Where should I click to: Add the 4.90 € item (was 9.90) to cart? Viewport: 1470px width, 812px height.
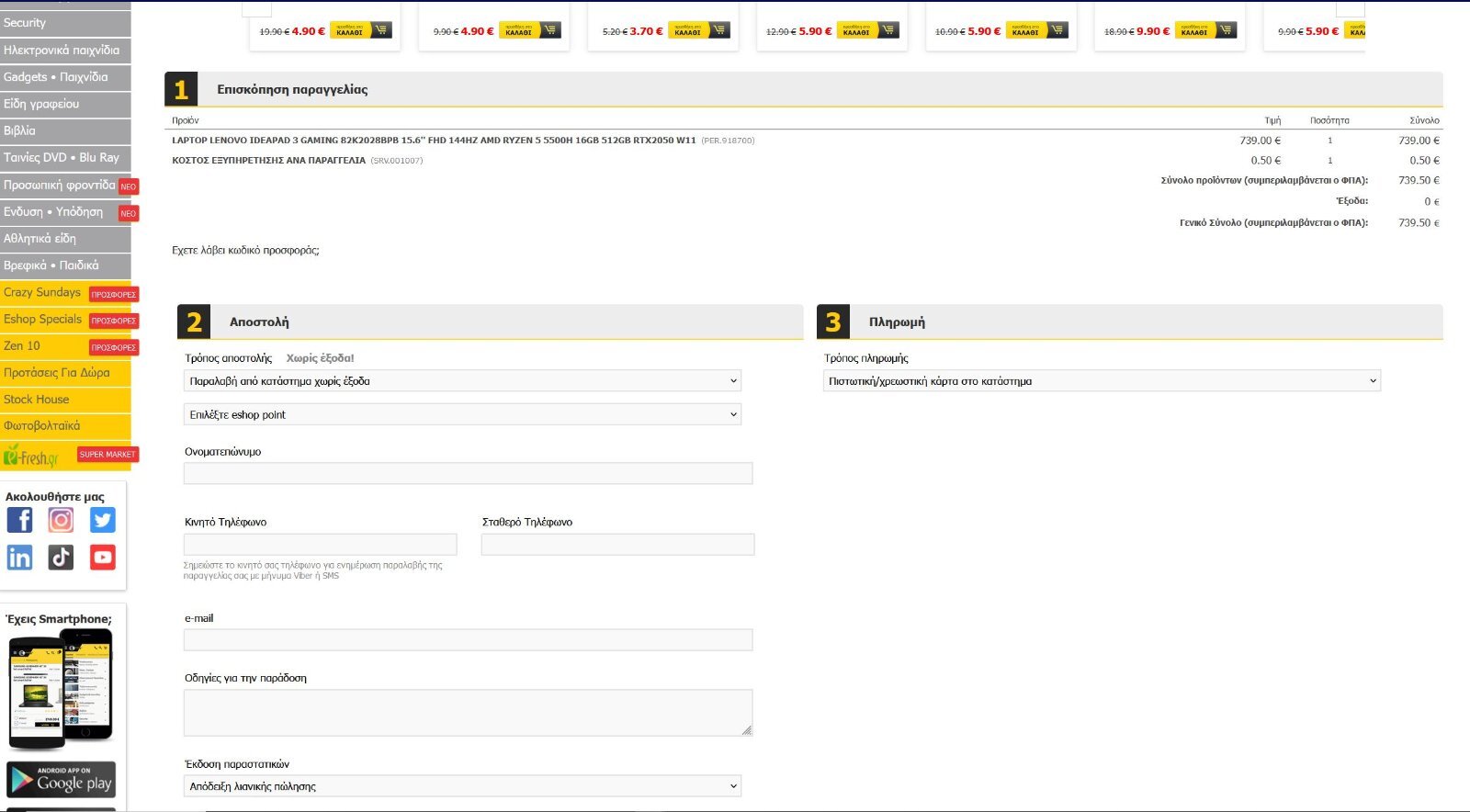coord(530,30)
